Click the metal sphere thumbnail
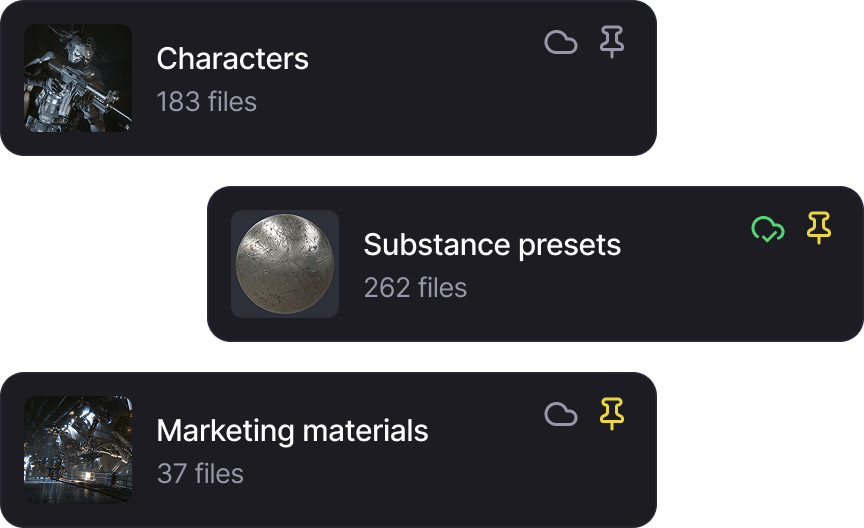 click(285, 264)
